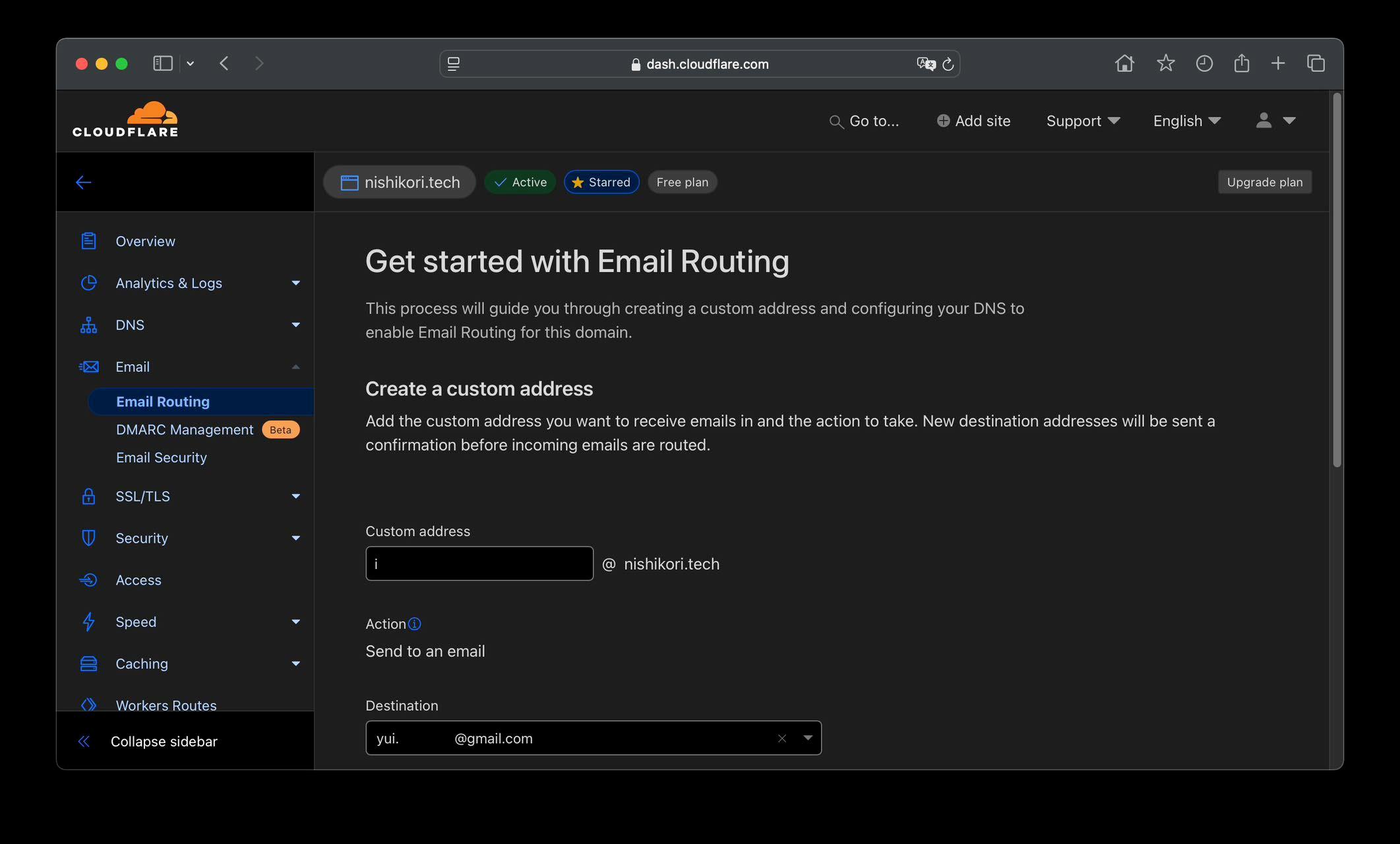The width and height of the screenshot is (1400, 844).
Task: Toggle the Safari sidebar button
Action: 163,63
